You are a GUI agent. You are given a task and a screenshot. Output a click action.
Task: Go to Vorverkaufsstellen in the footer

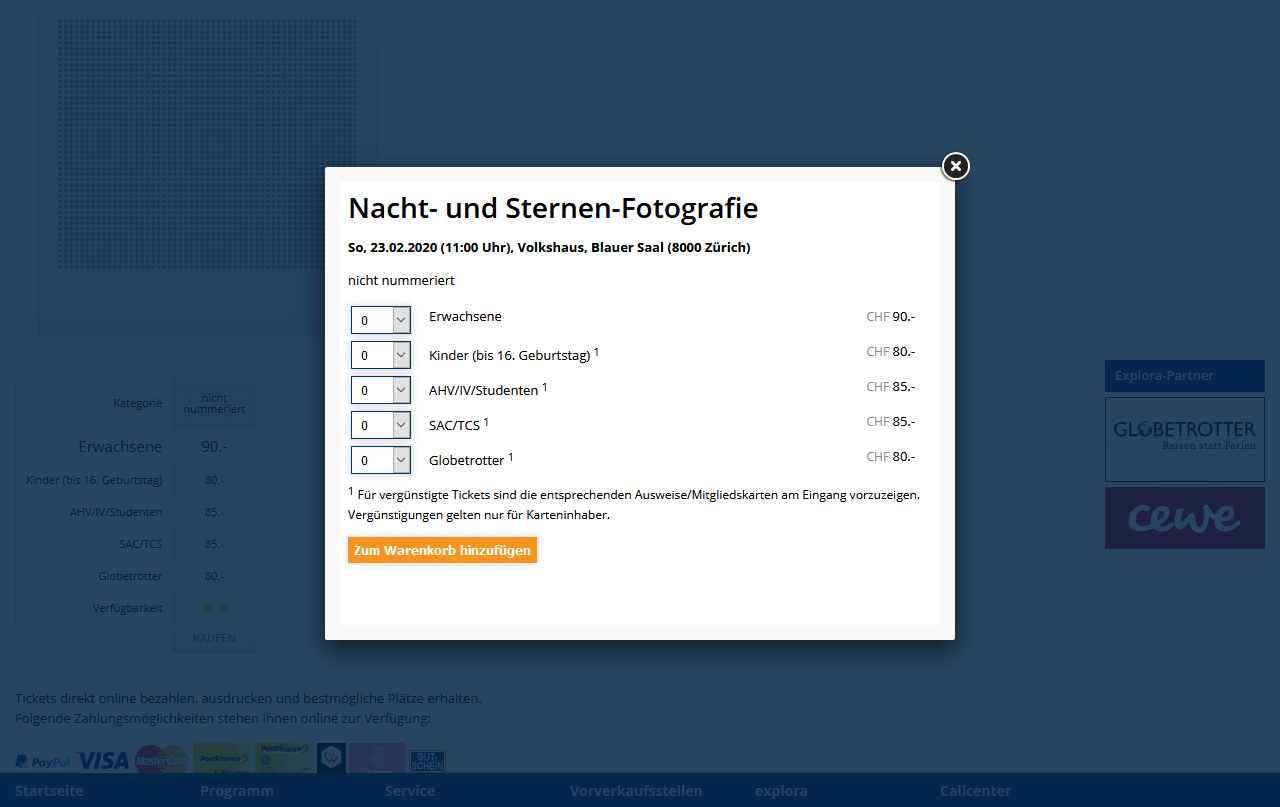(636, 791)
